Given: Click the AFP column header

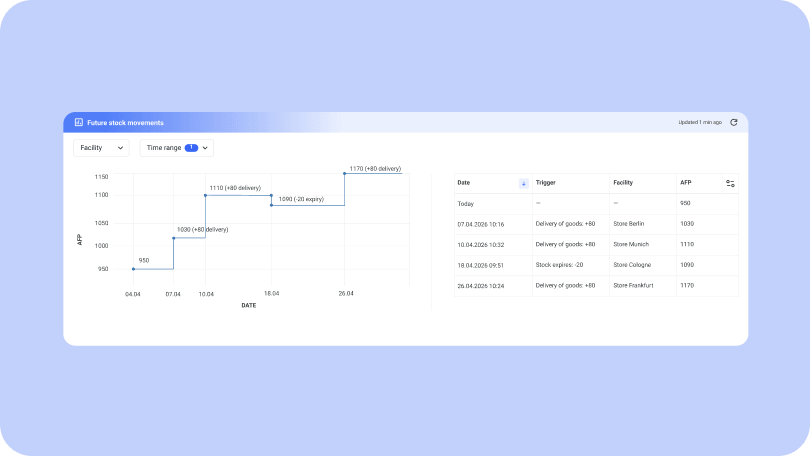Looking at the screenshot, I should point(686,183).
